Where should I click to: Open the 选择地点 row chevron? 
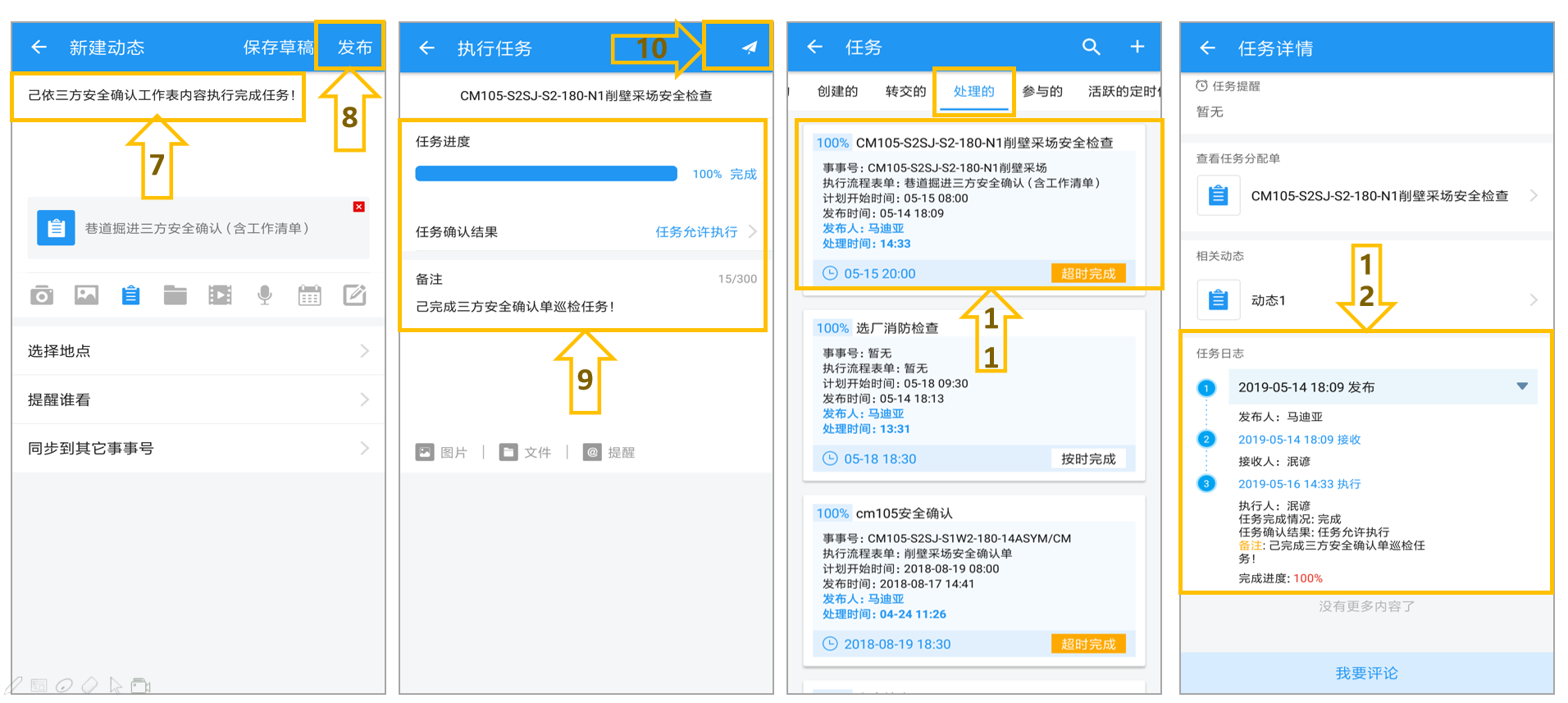(364, 351)
